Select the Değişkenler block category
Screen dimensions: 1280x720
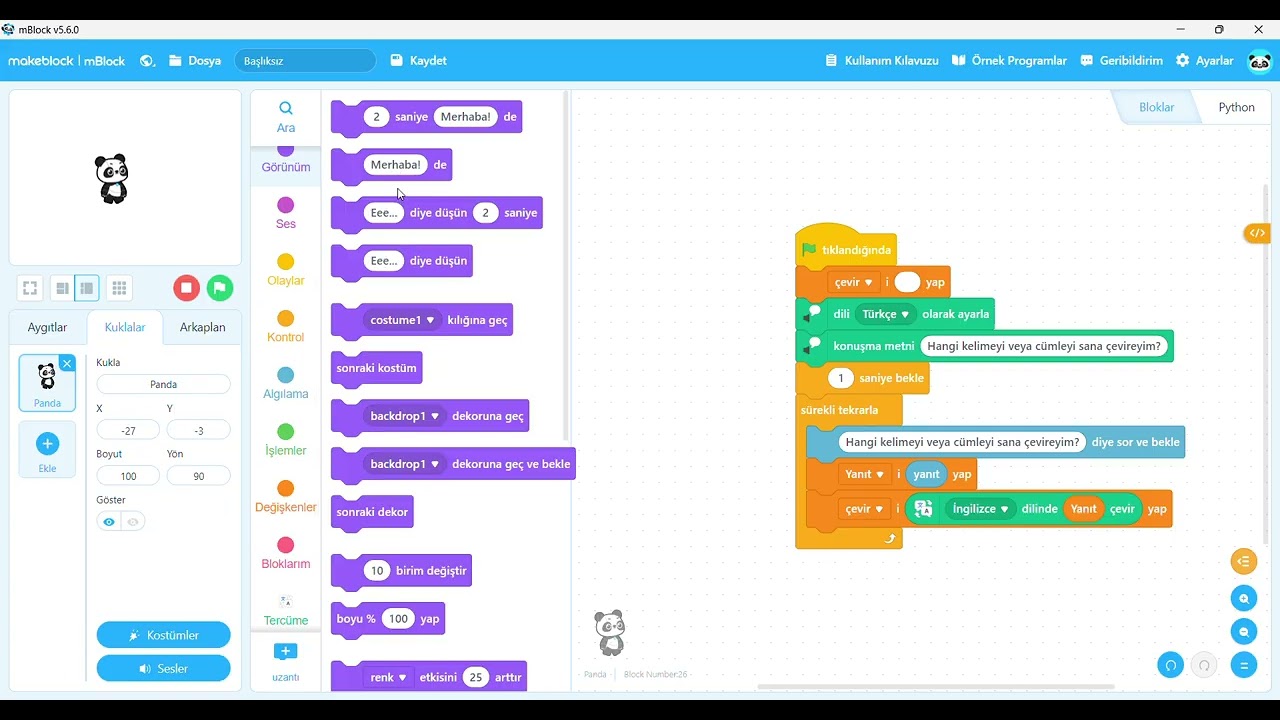tap(286, 497)
